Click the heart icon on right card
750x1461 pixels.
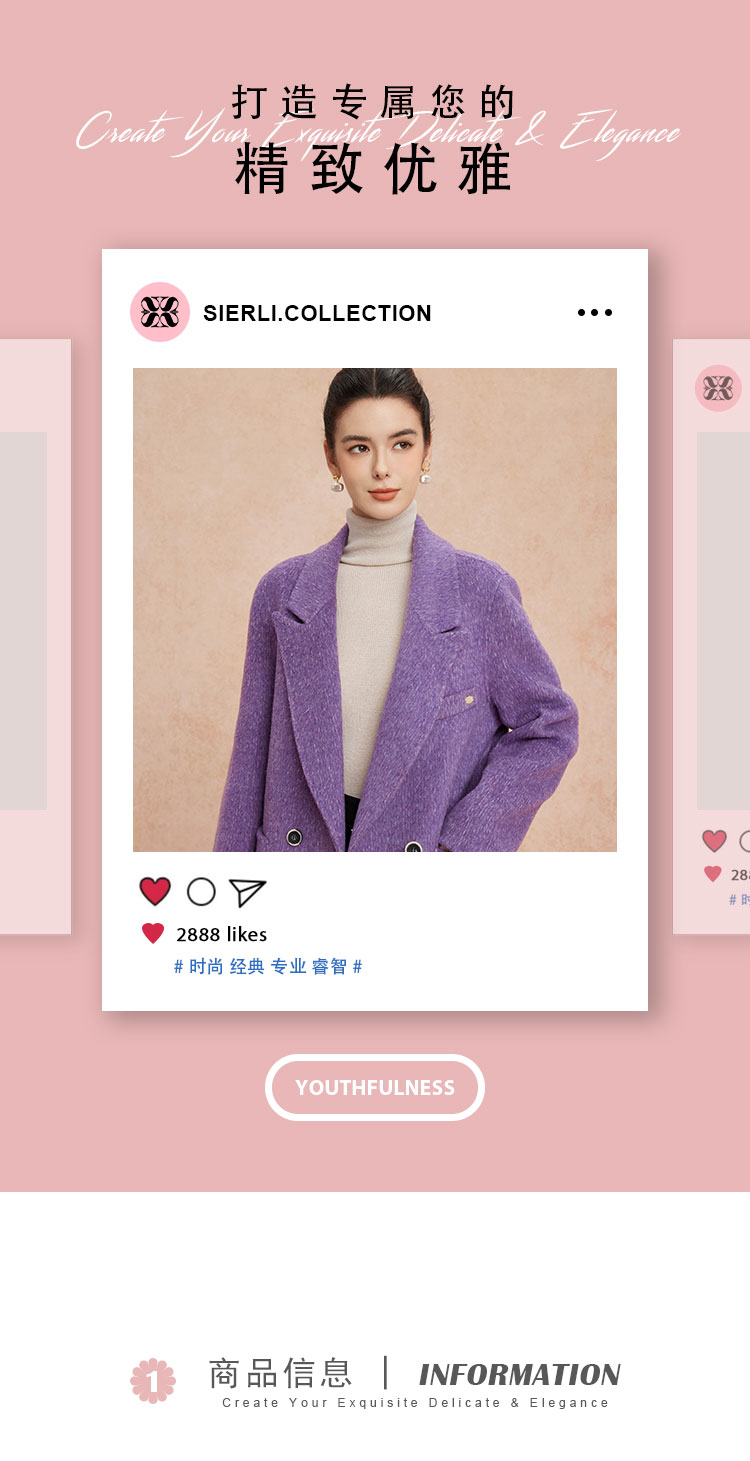[714, 841]
